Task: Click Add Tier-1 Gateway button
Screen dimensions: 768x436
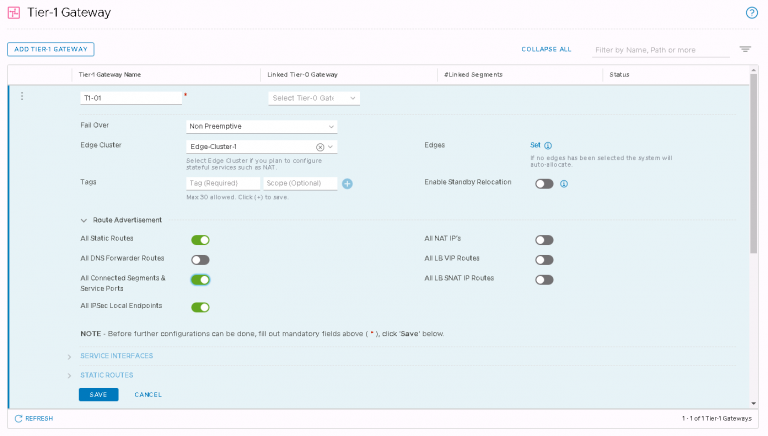Action: [x=51, y=49]
